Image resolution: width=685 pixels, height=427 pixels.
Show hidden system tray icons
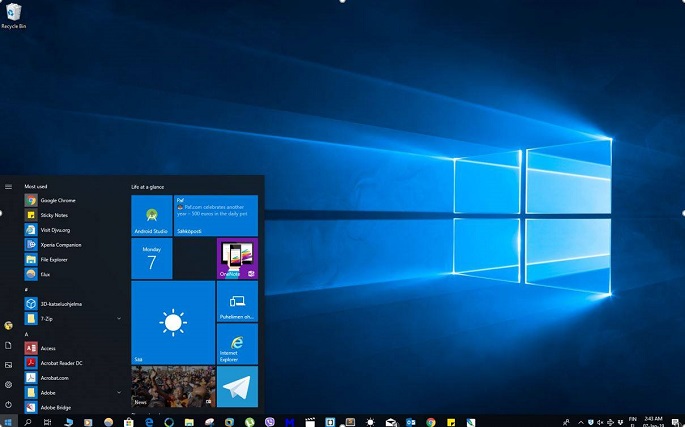(581, 422)
